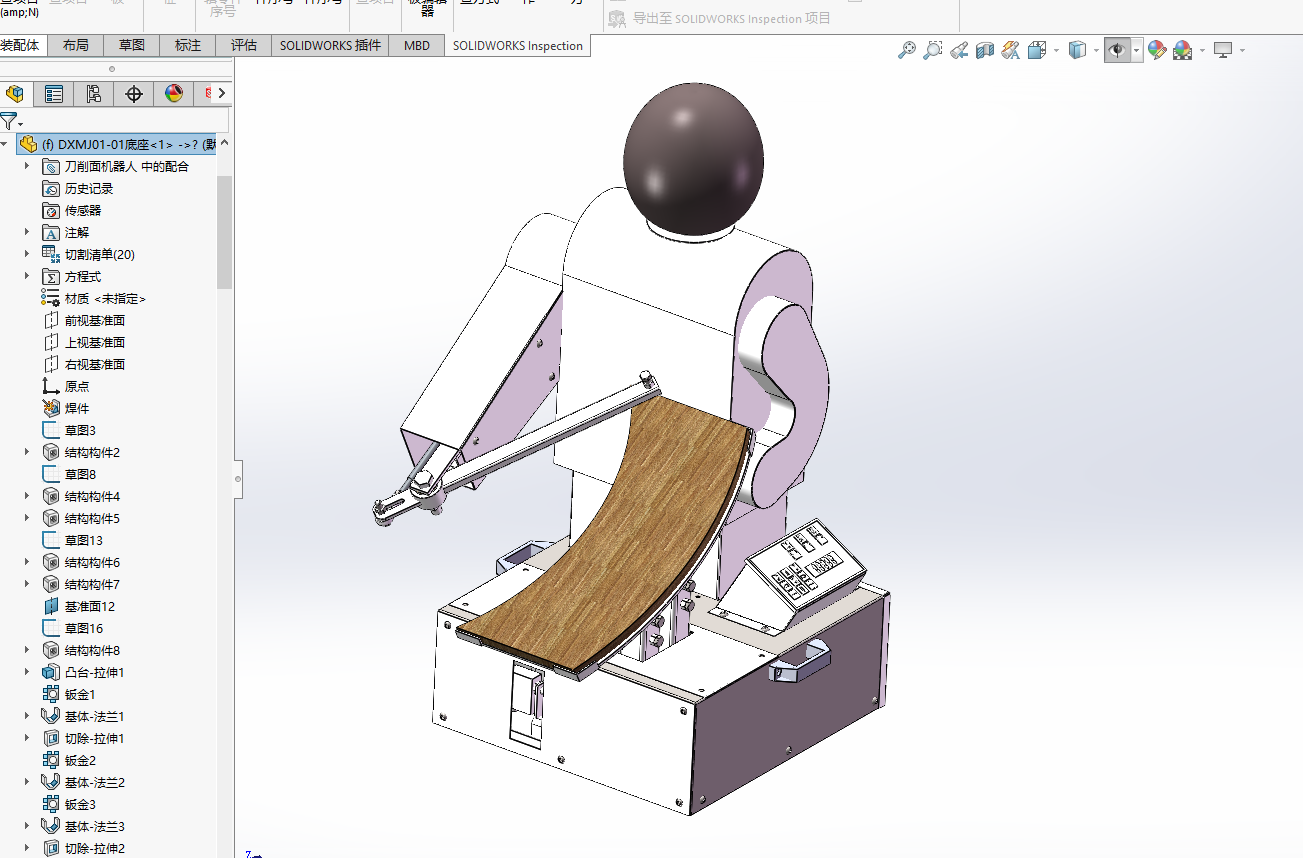The width and height of the screenshot is (1303, 858).
Task: Expand the 刀削面机器人 中的配合 folder
Action: click(27, 166)
